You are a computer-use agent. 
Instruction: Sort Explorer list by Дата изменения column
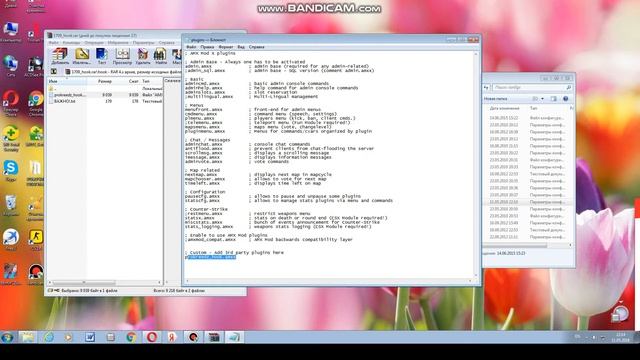504,109
